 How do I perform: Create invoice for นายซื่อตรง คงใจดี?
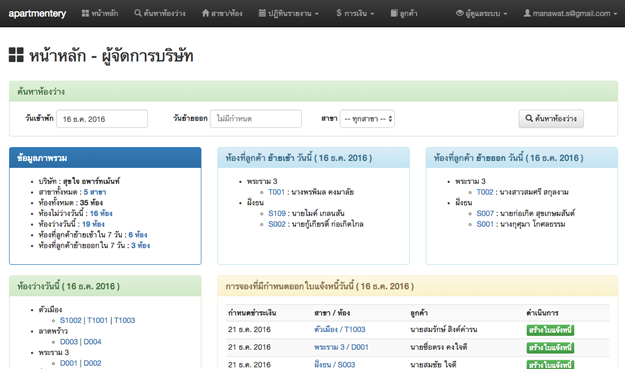click(x=550, y=347)
